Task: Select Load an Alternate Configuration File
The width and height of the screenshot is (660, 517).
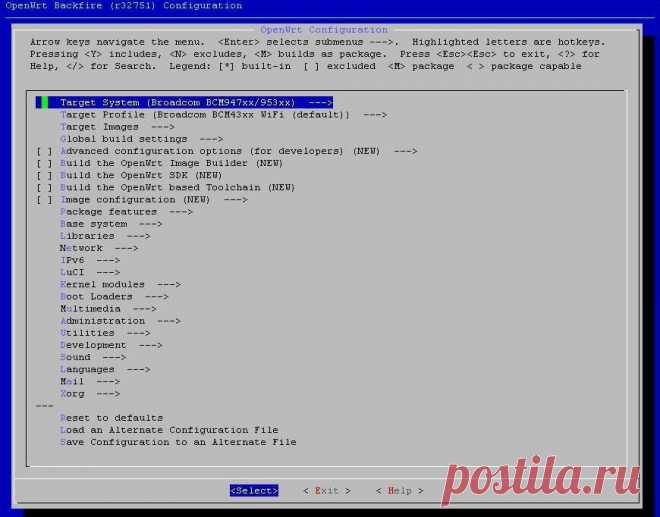Action: coord(169,430)
